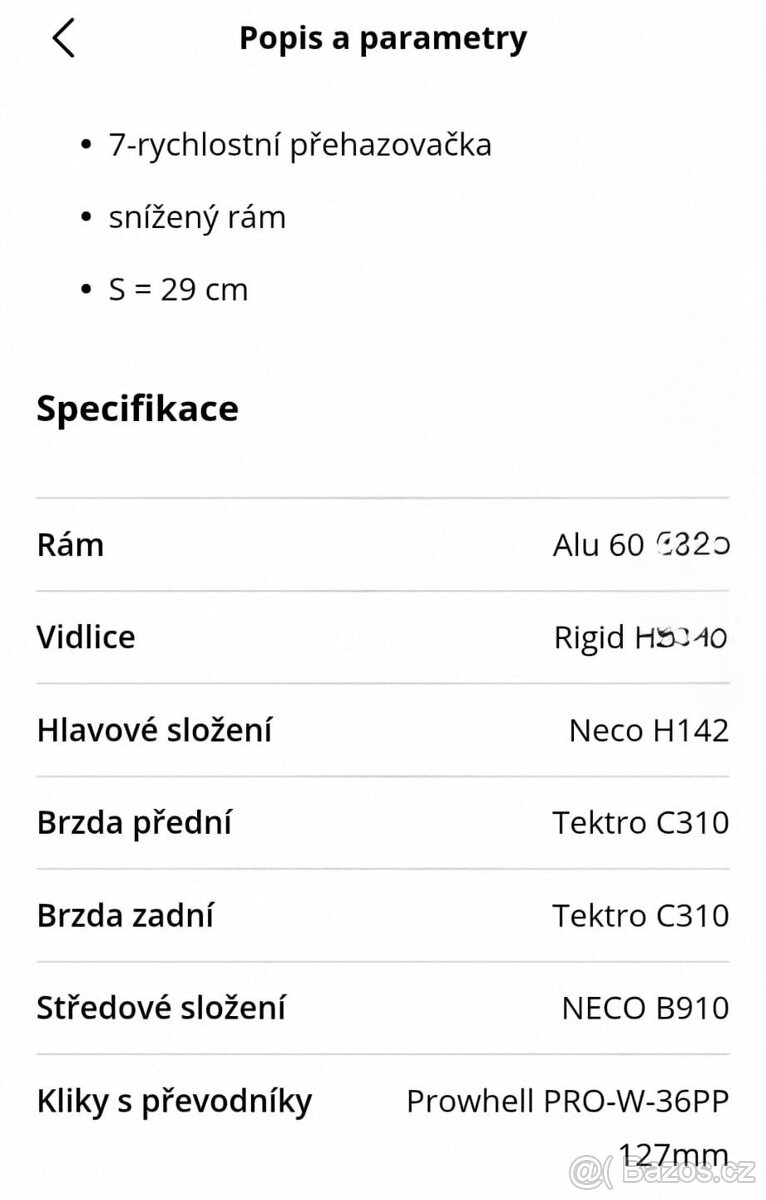The width and height of the screenshot is (766, 1200).
Task: Tap the NECO B910 value
Action: click(645, 1008)
